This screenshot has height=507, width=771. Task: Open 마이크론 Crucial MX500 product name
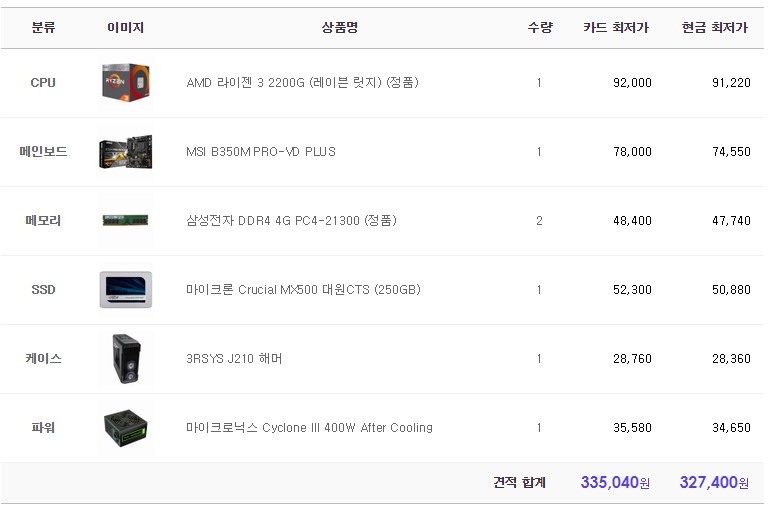tap(303, 290)
